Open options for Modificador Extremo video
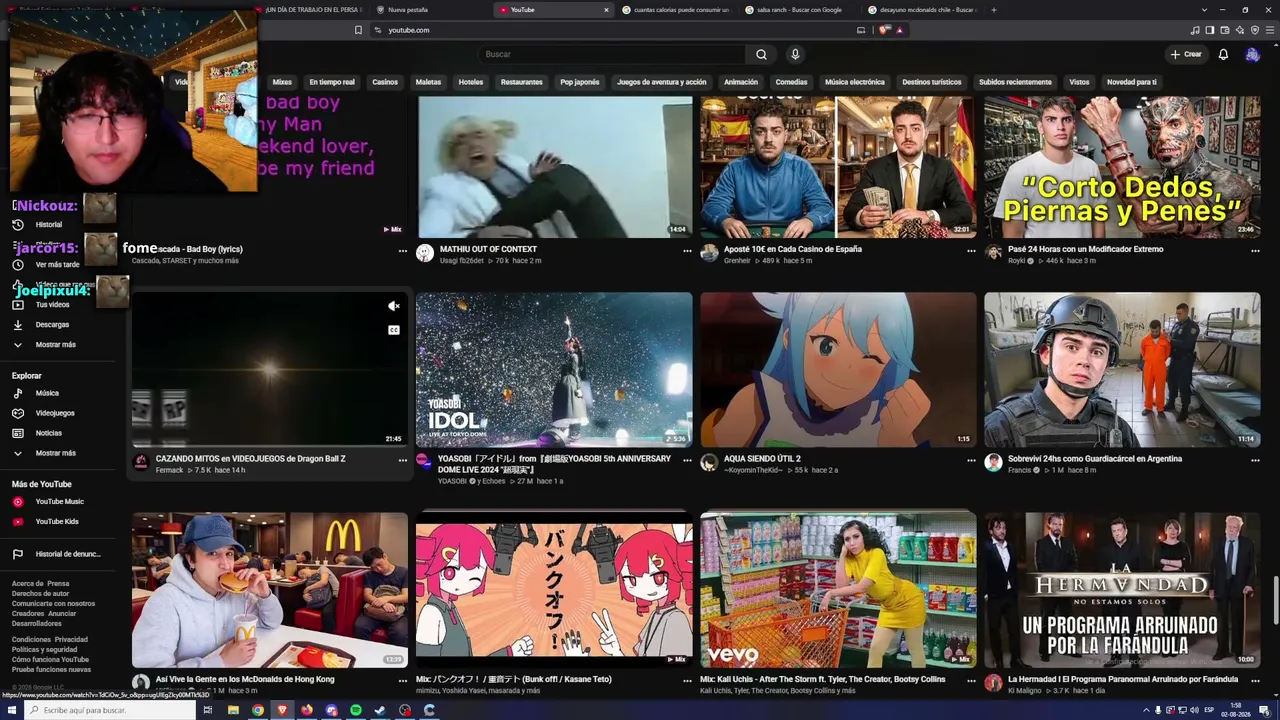 (x=1255, y=251)
